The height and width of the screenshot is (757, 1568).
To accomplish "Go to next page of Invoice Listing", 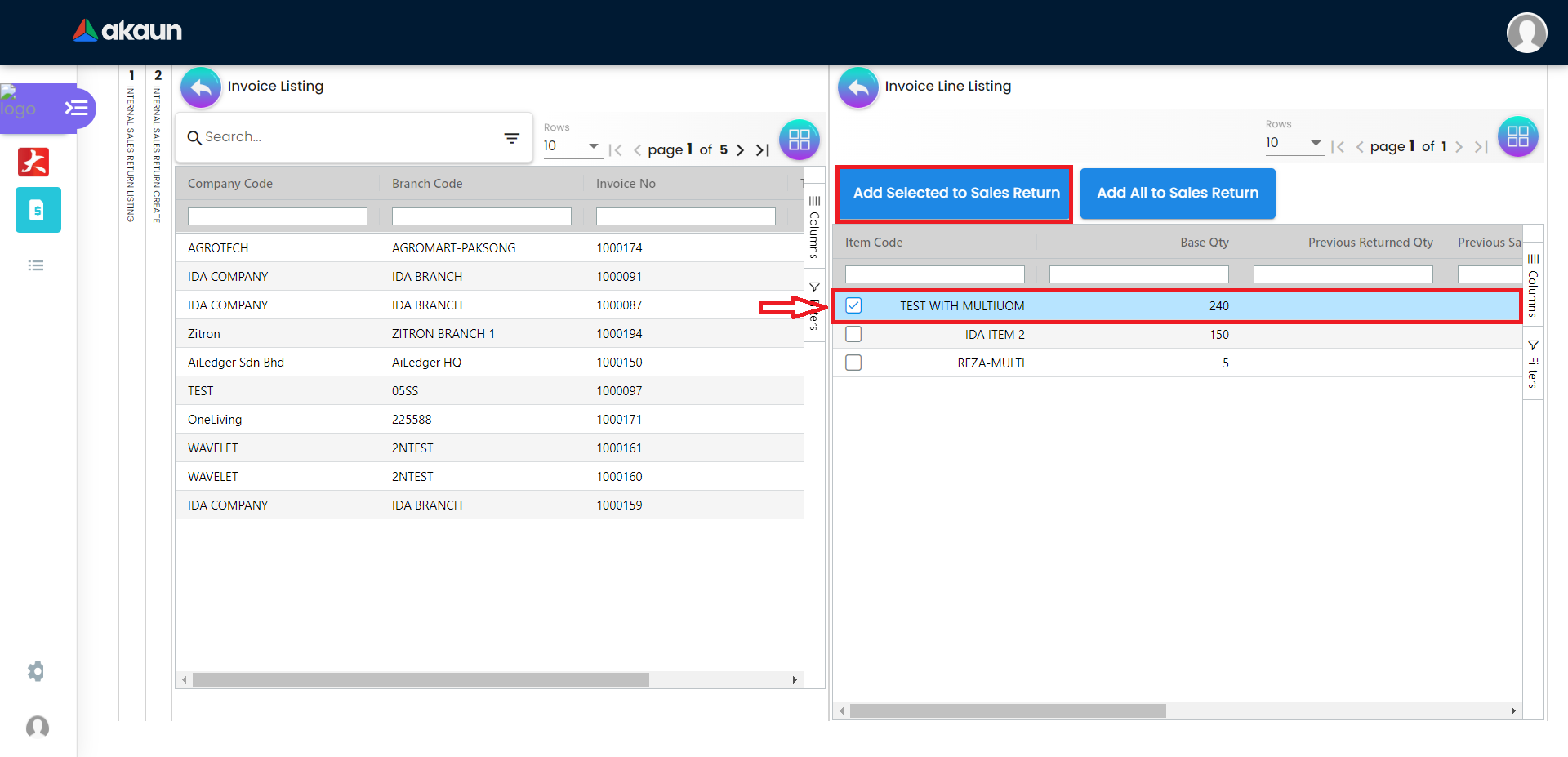I will point(740,150).
